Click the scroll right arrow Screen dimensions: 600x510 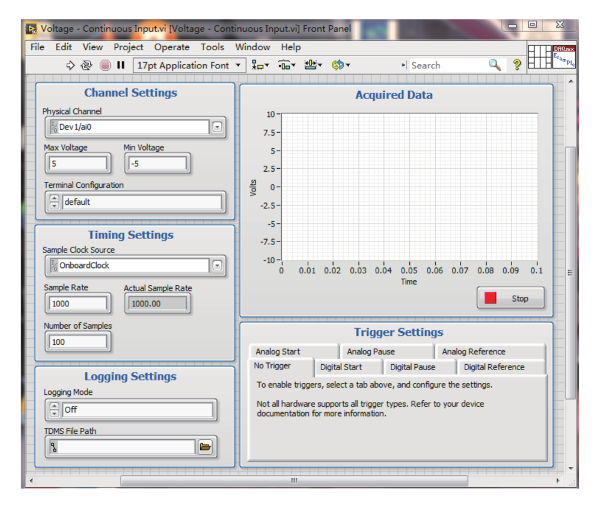point(558,481)
